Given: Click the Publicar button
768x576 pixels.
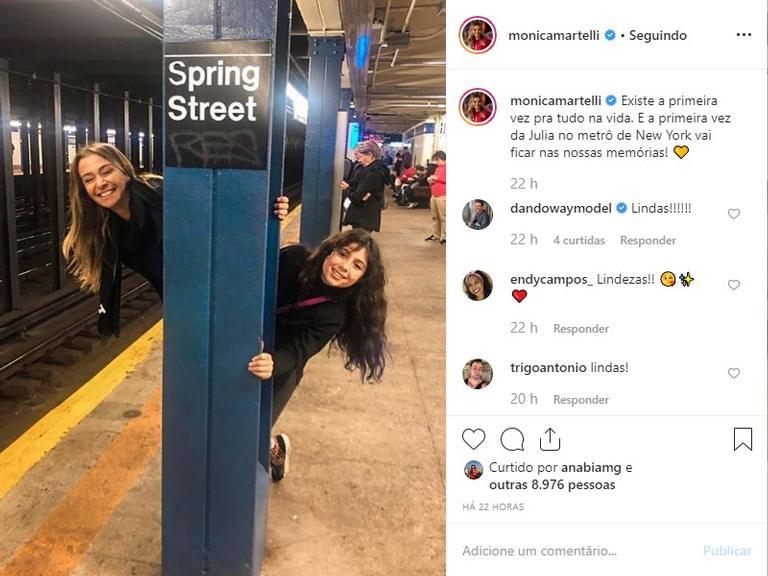Looking at the screenshot, I should click(x=727, y=551).
